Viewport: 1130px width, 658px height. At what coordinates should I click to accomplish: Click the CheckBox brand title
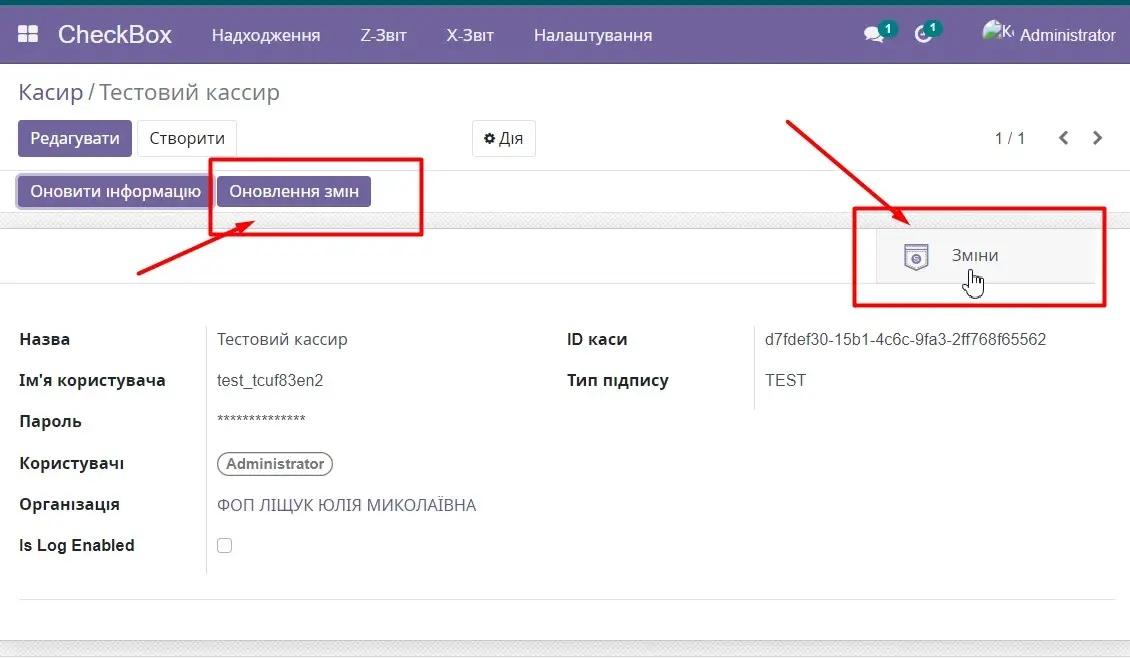coord(114,35)
